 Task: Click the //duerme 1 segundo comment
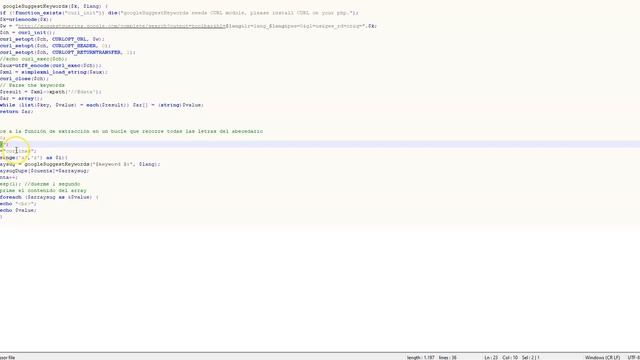point(52,184)
